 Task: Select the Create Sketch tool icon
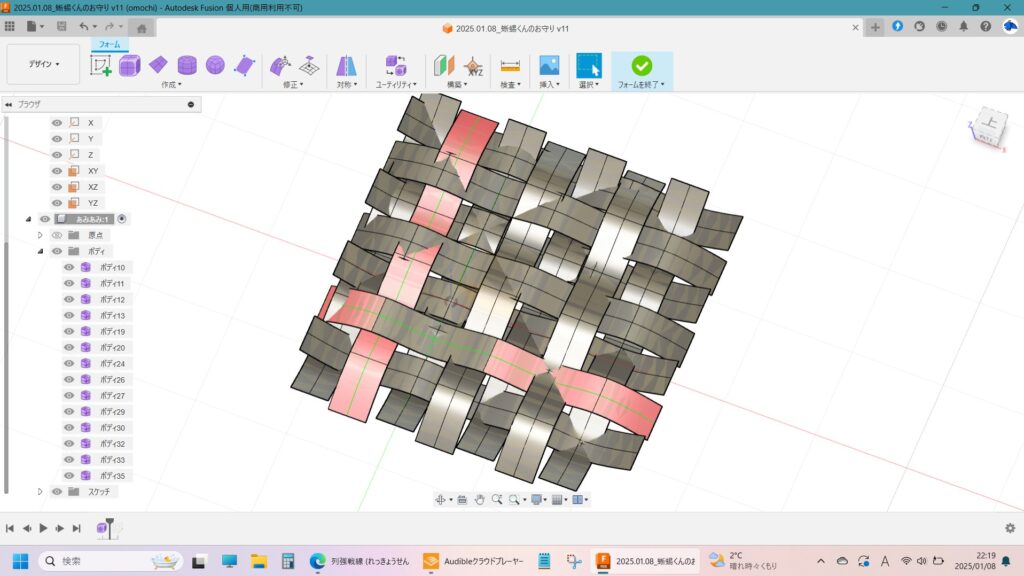[x=101, y=65]
